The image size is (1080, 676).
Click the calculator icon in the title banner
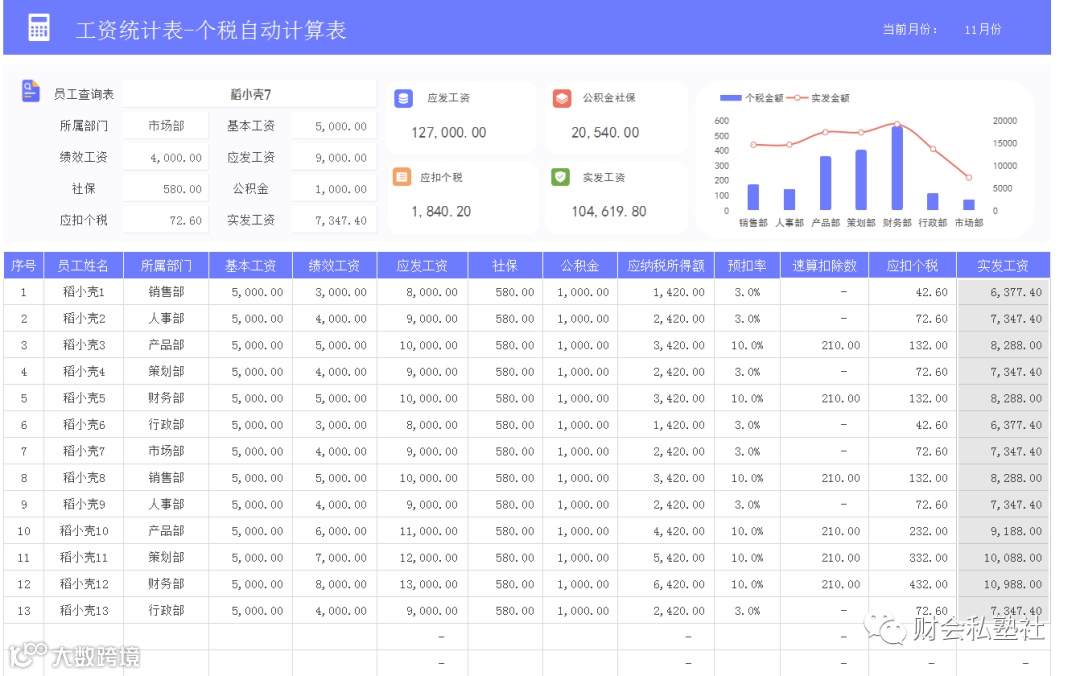coord(39,28)
